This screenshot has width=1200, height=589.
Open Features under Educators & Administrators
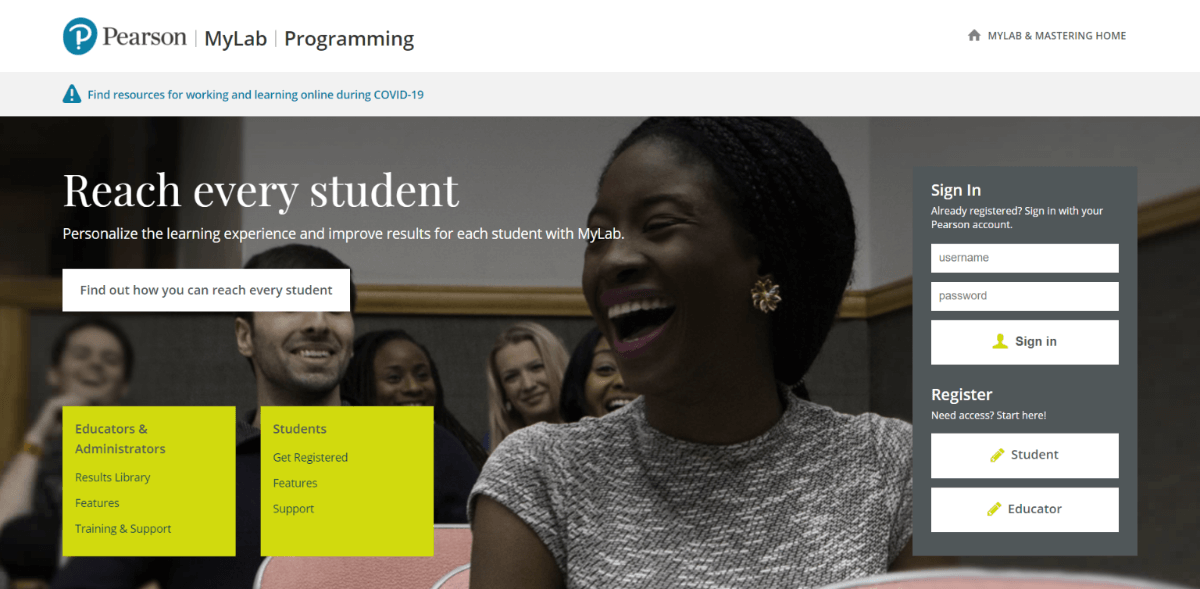97,503
